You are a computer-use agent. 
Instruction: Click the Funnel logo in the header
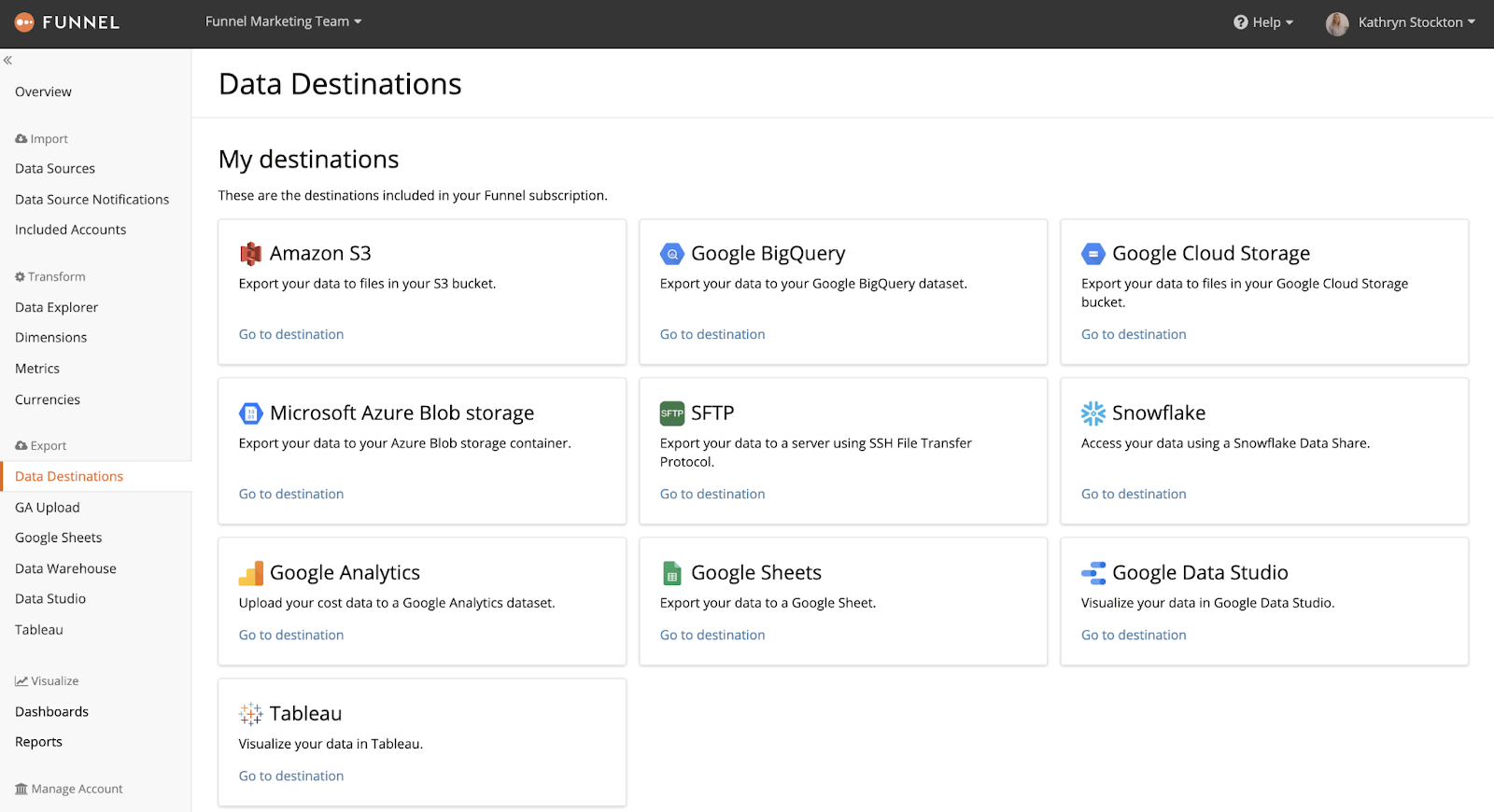[67, 22]
